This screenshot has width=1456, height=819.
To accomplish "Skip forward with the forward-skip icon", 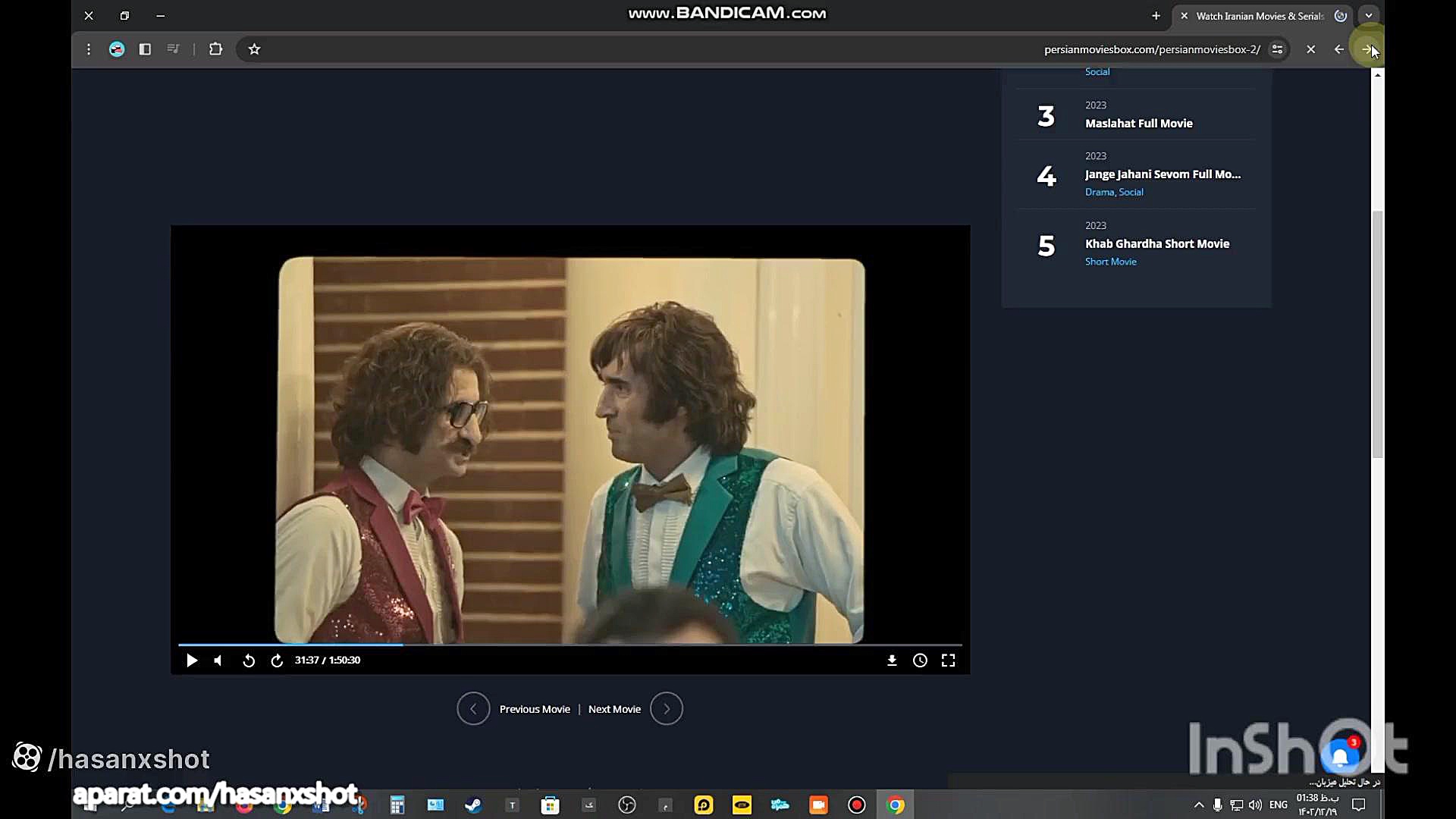I will 277,661.
